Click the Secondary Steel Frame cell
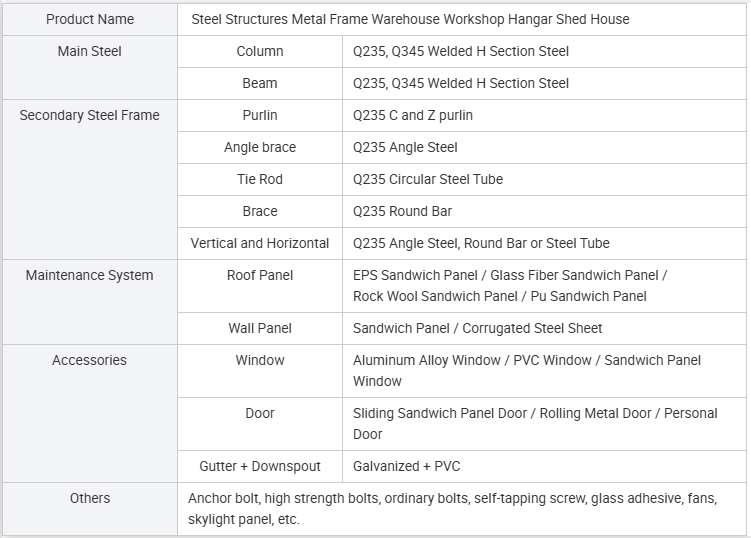Screen dimensions: 751x538 tap(90, 180)
